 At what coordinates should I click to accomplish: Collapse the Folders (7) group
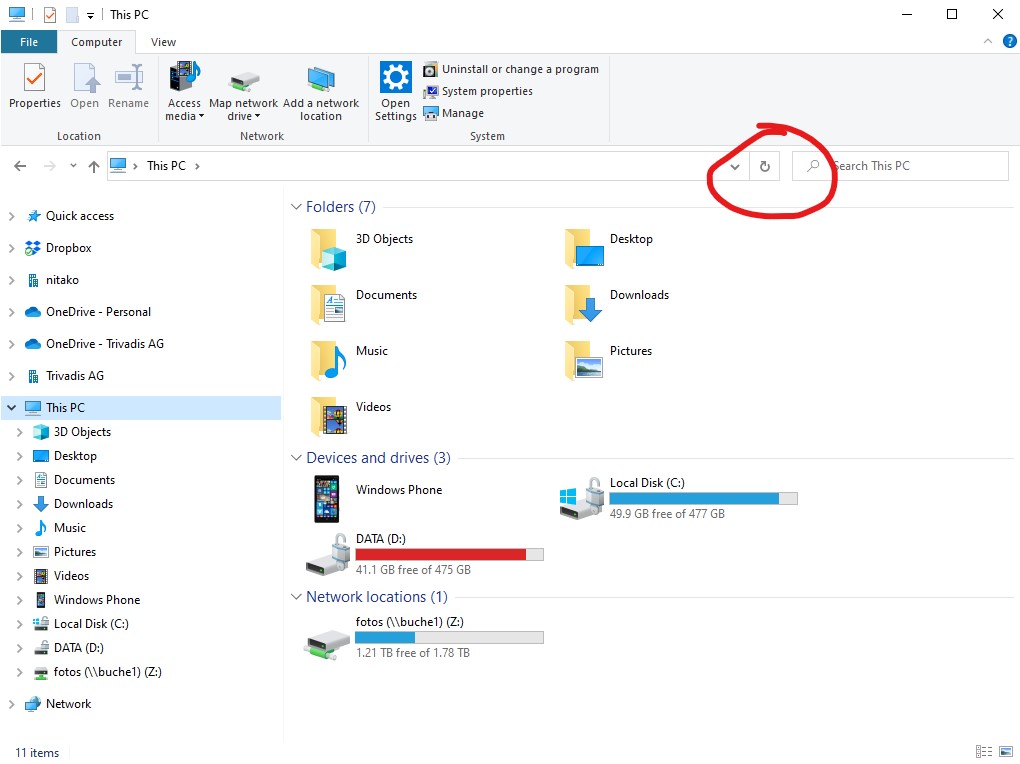click(296, 207)
